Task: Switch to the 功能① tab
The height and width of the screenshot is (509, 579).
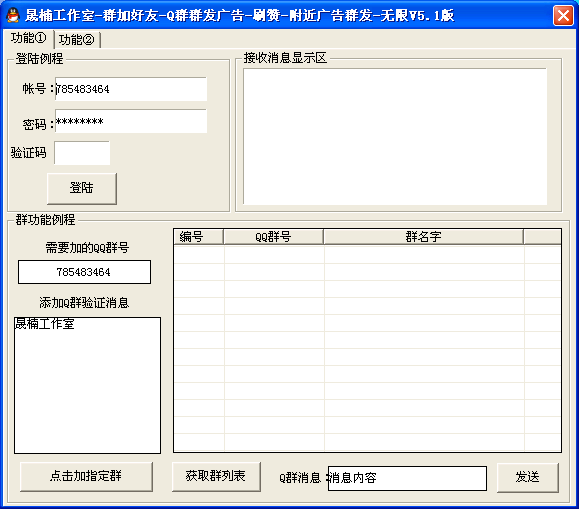Action: click(x=28, y=38)
